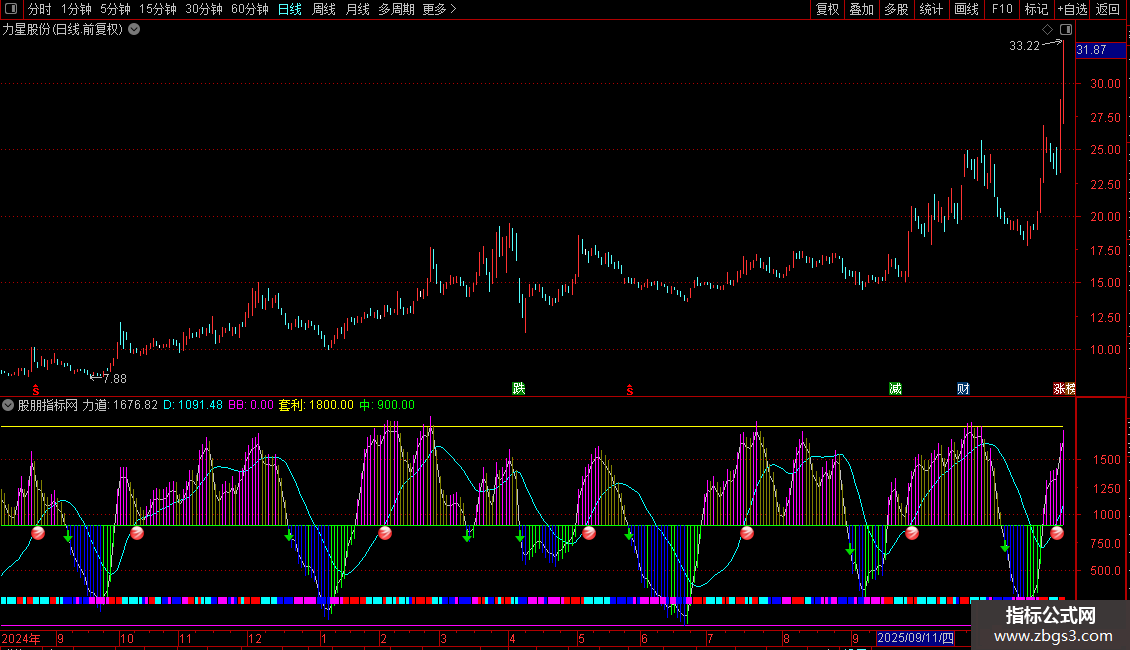Click the first red $ marker at left
This screenshot has width=1130, height=650.
(36, 389)
